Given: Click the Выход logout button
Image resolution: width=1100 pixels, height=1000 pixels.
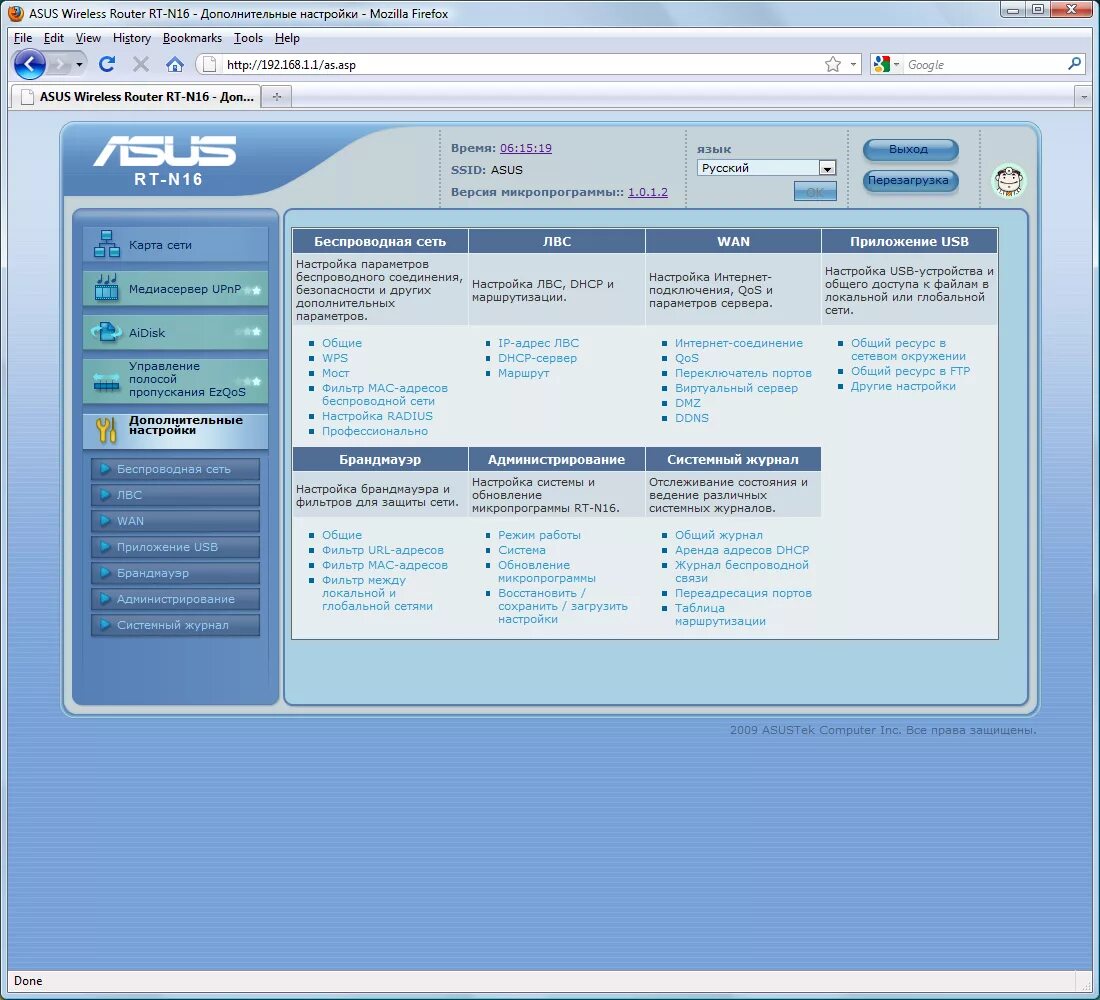Looking at the screenshot, I should pyautogui.click(x=910, y=149).
